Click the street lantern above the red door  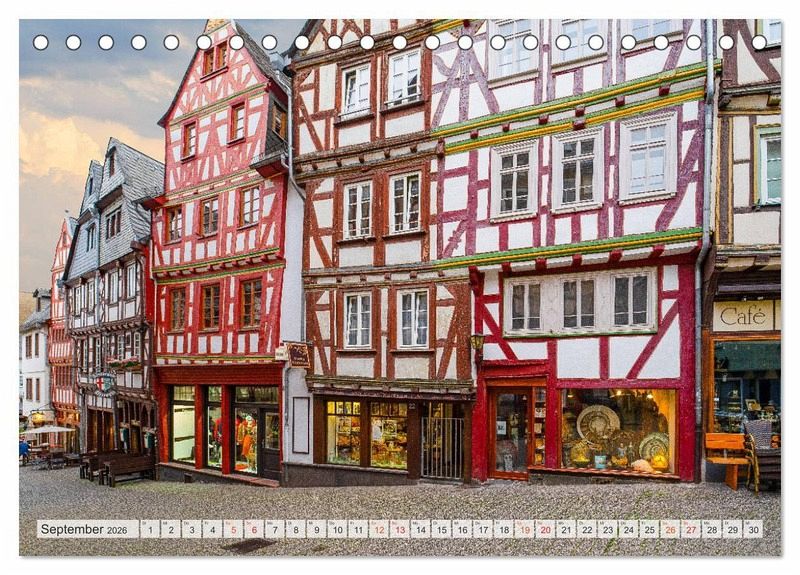[x=477, y=343]
